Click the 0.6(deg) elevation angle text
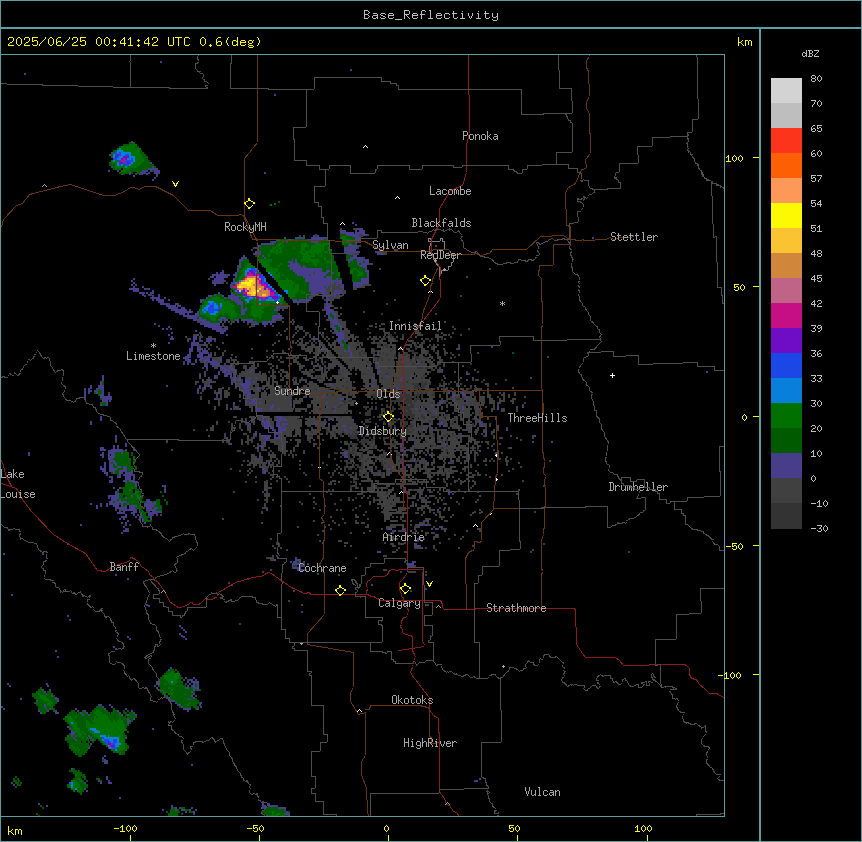 tap(230, 42)
